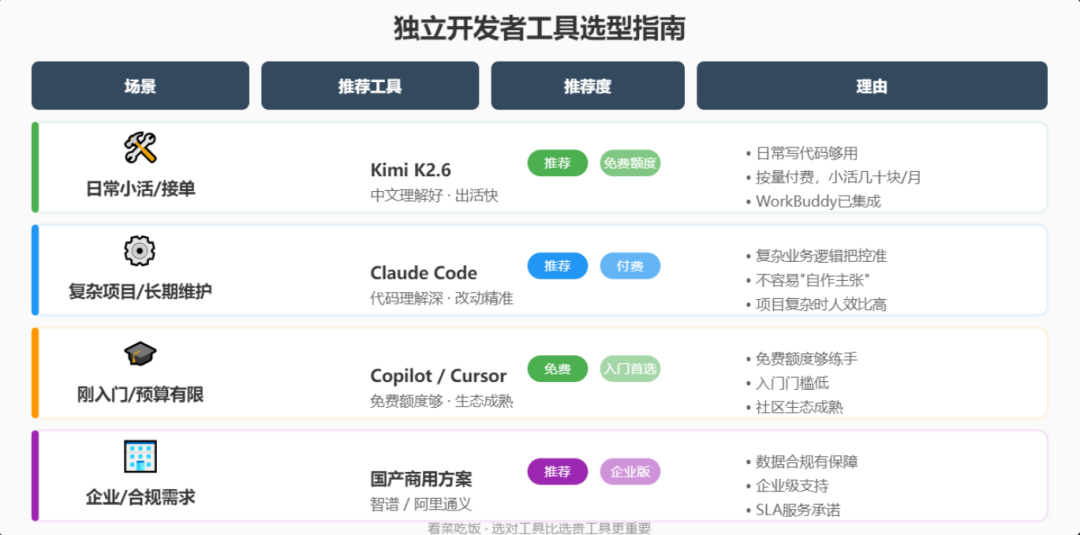Select the 场景 column header

(x=140, y=86)
